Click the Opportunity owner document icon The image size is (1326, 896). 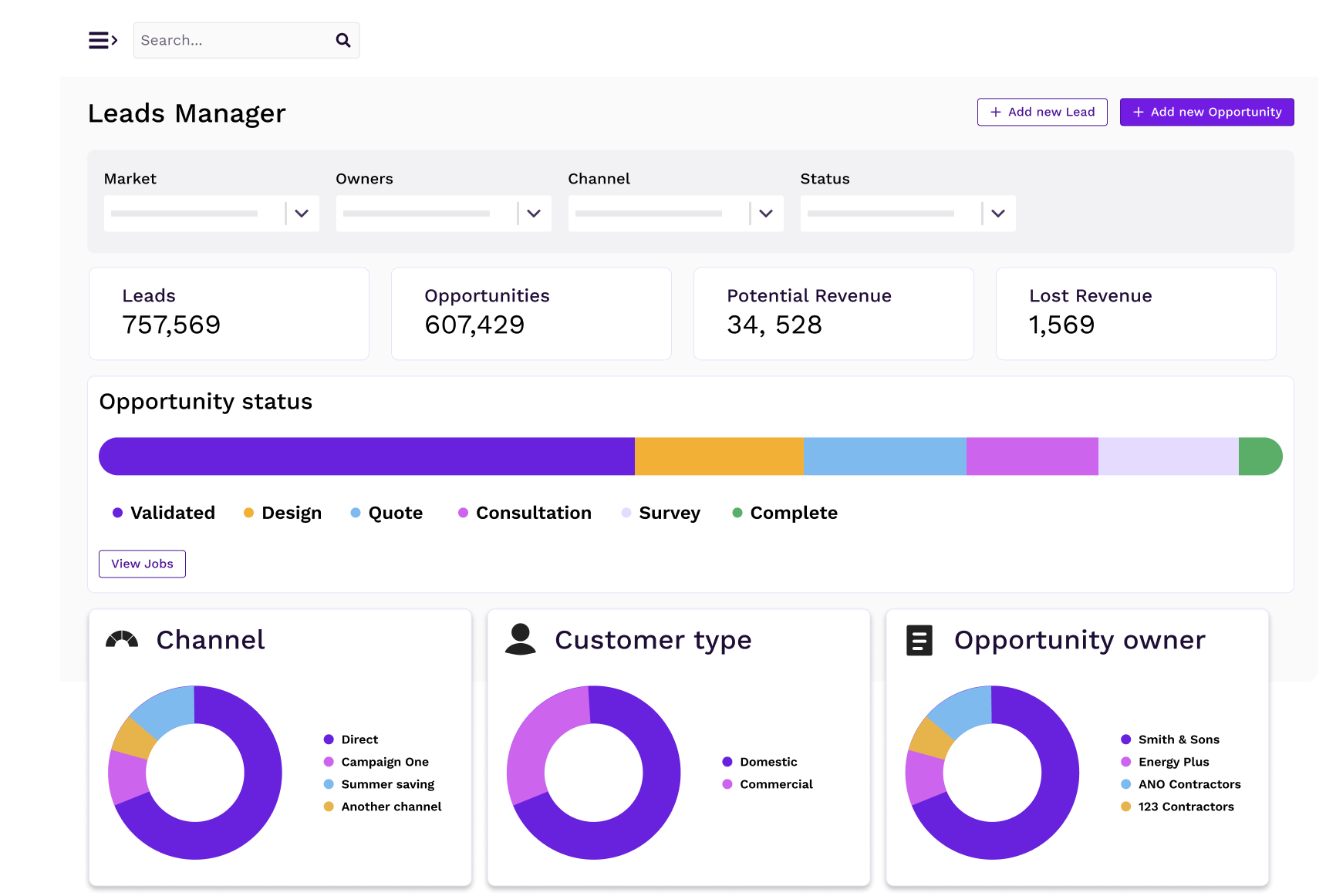919,640
